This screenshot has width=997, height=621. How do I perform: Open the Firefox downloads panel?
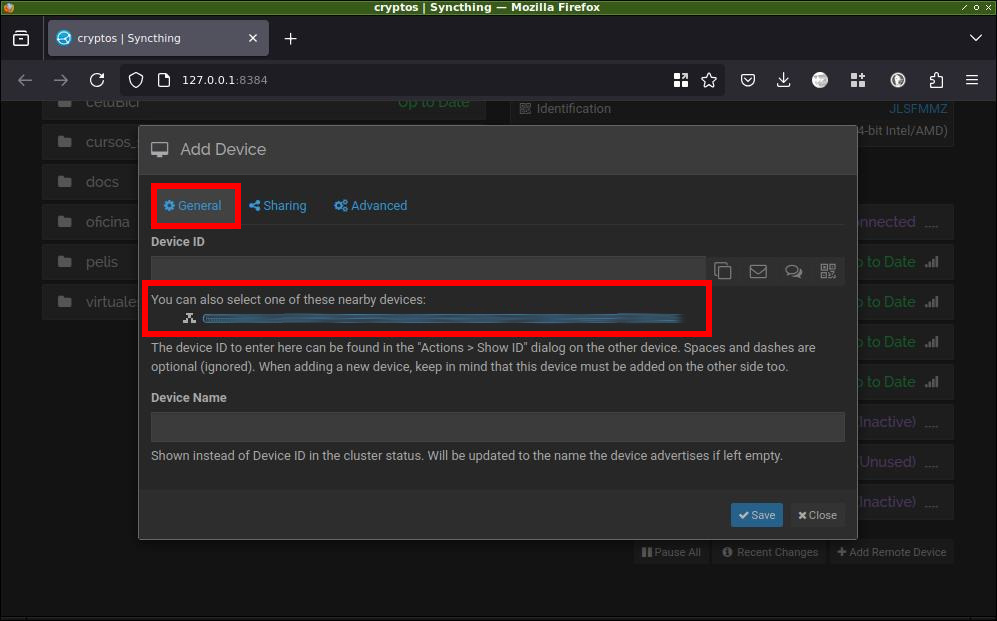point(783,80)
